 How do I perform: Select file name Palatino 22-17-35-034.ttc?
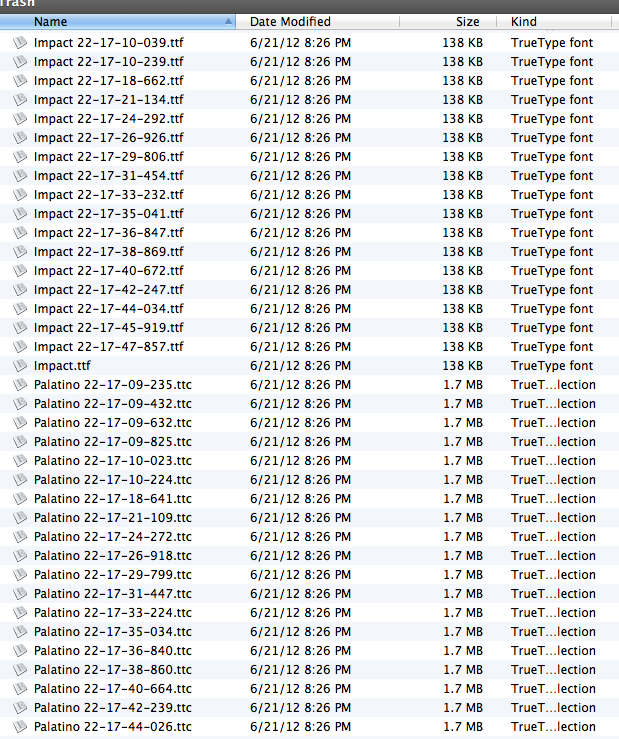(x=113, y=632)
